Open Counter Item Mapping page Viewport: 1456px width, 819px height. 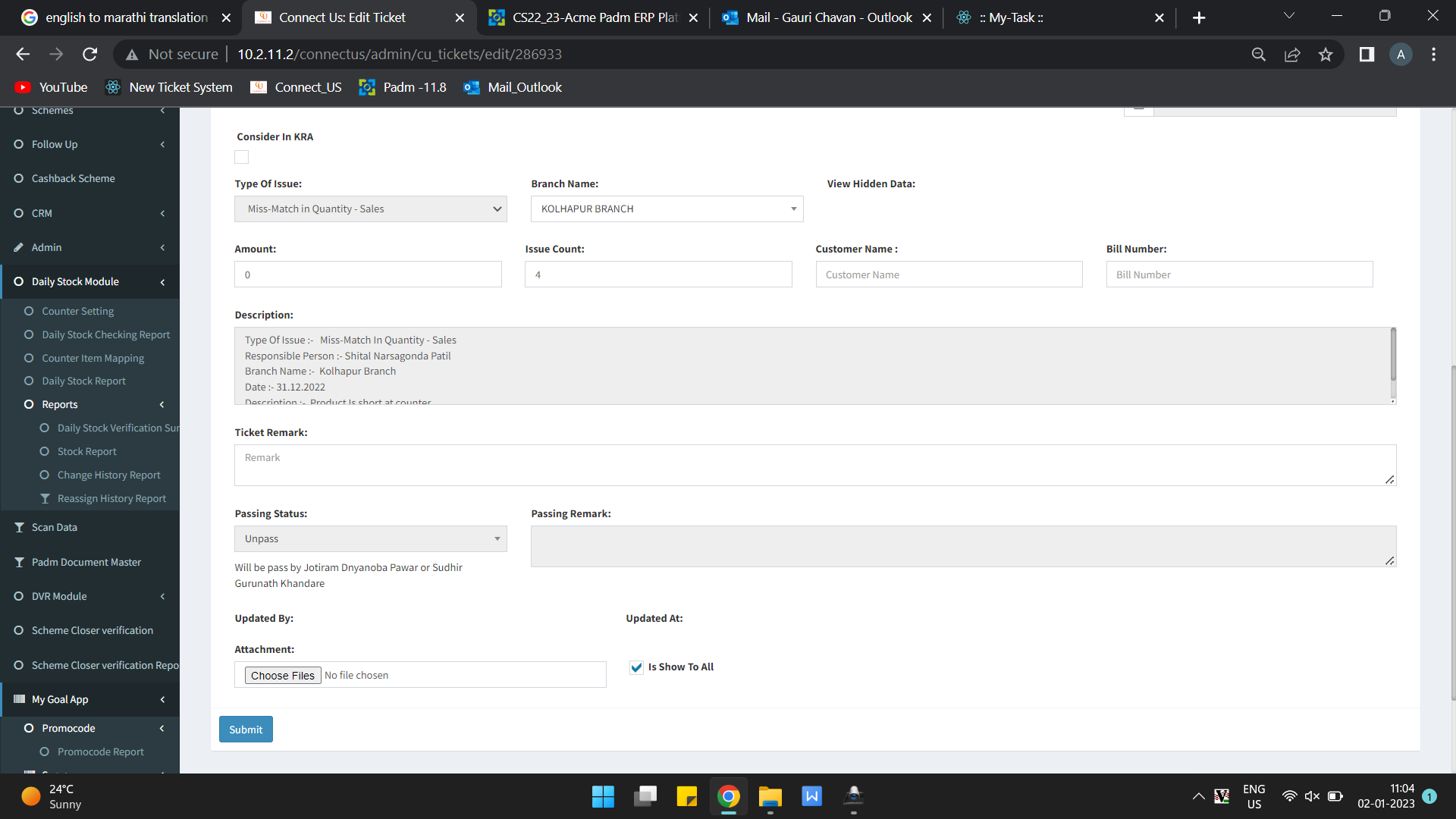pyautogui.click(x=93, y=358)
